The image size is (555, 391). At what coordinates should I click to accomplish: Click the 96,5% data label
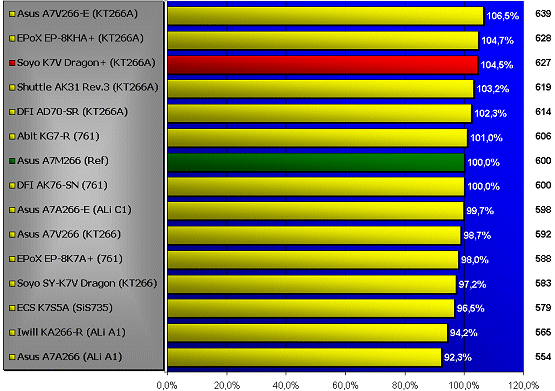click(x=470, y=309)
